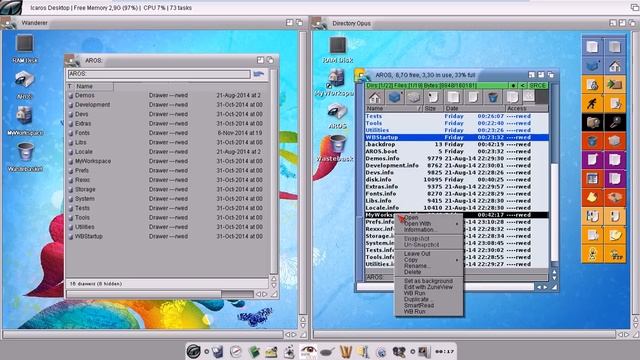
Task: Choose Set as background from context menu
Action: 429,281
